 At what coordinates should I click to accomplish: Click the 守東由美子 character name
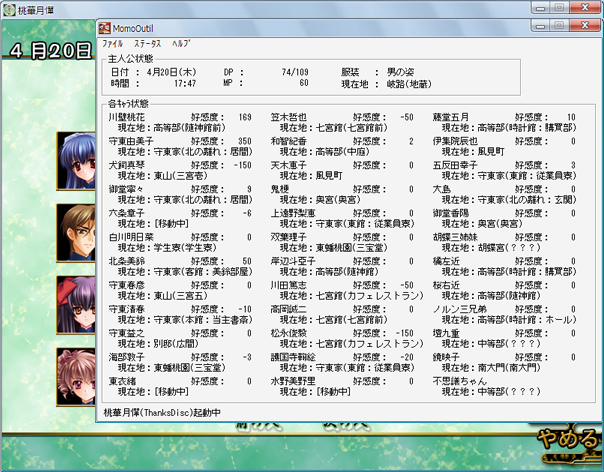click(x=135, y=141)
